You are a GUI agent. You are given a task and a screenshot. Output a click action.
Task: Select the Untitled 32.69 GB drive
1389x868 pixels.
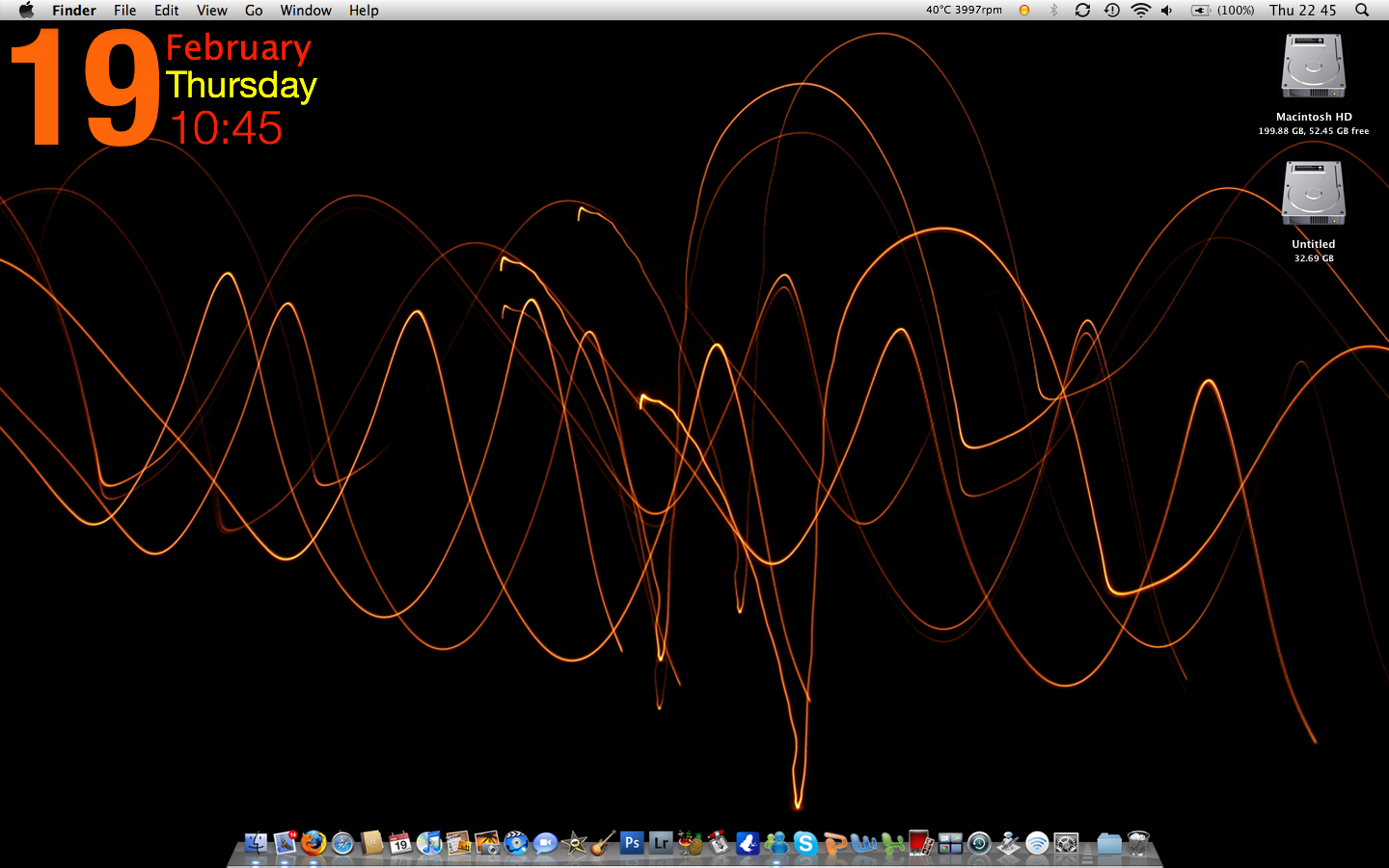pyautogui.click(x=1313, y=194)
